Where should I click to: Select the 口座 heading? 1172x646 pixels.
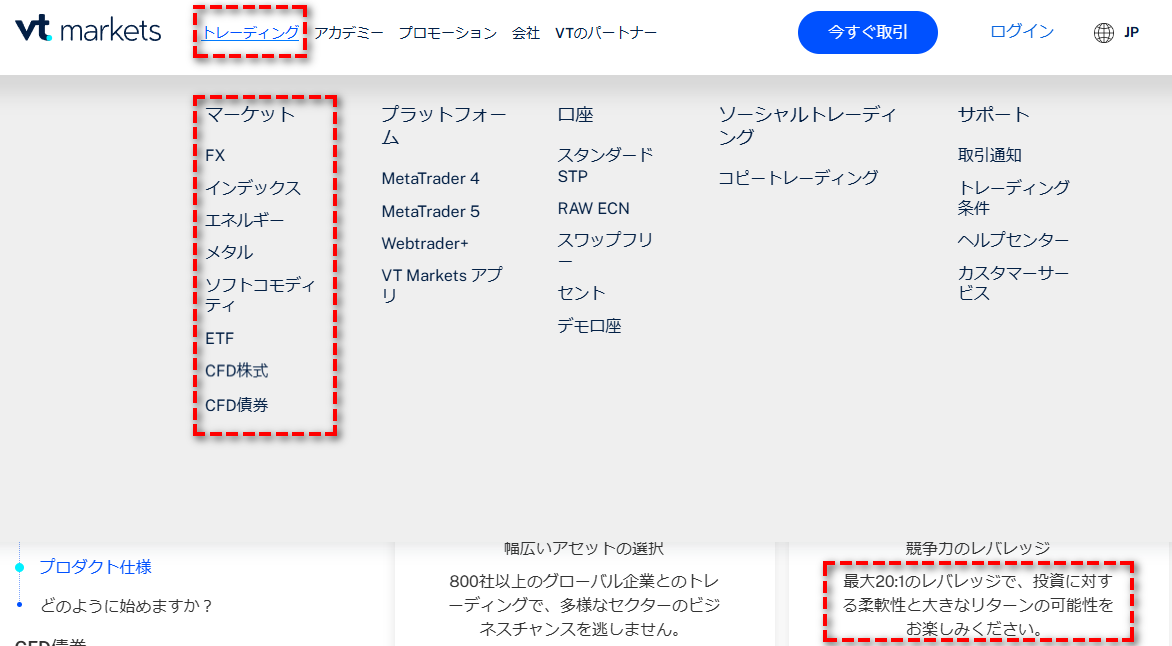point(576,114)
